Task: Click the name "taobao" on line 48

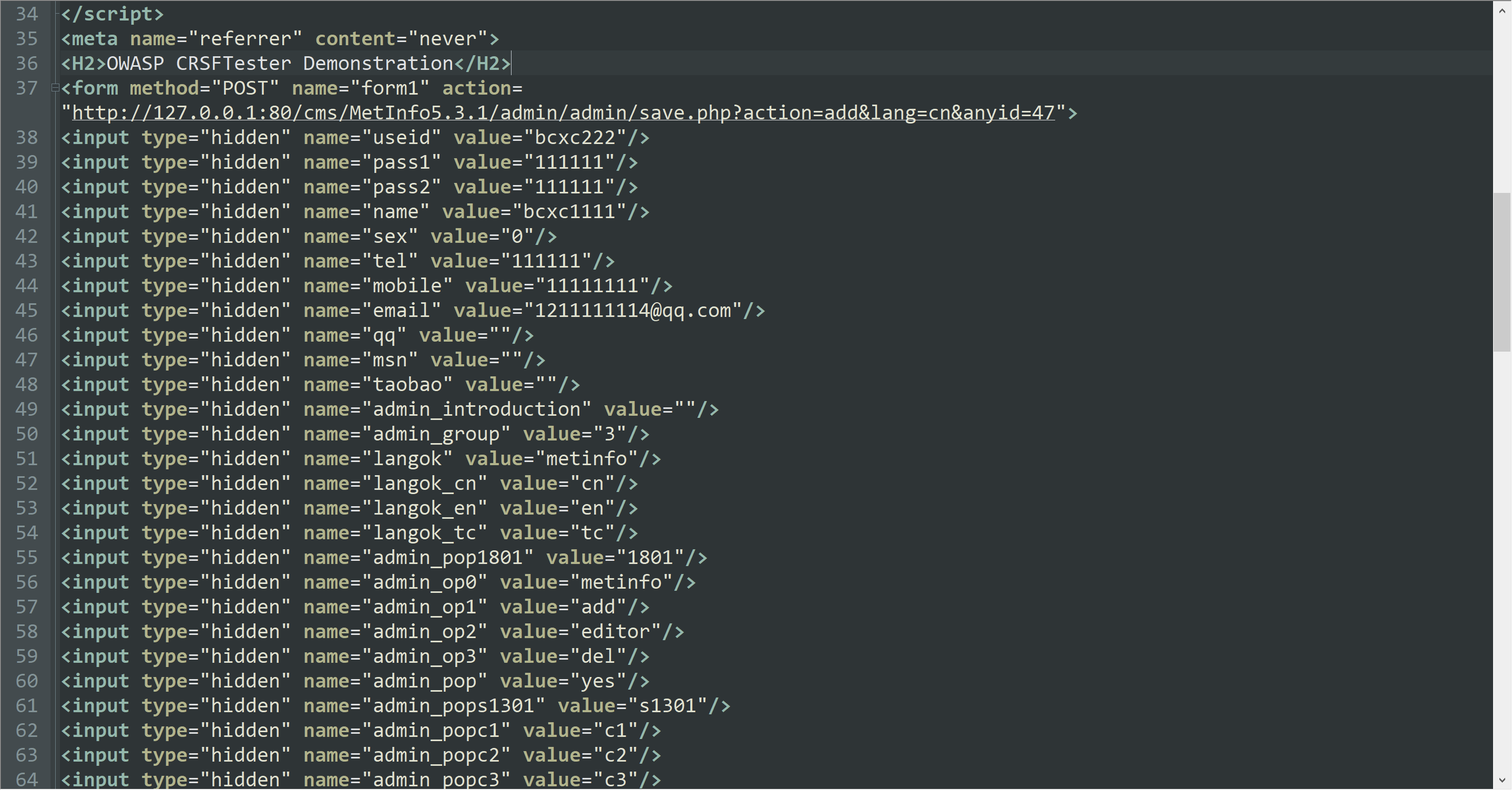Action: (407, 384)
